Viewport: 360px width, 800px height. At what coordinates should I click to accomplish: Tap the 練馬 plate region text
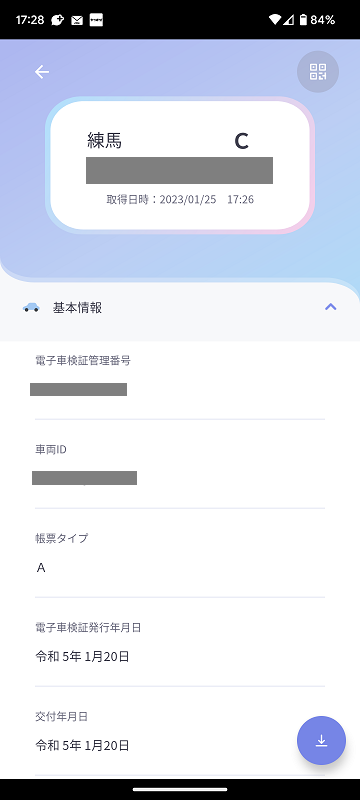tap(105, 140)
